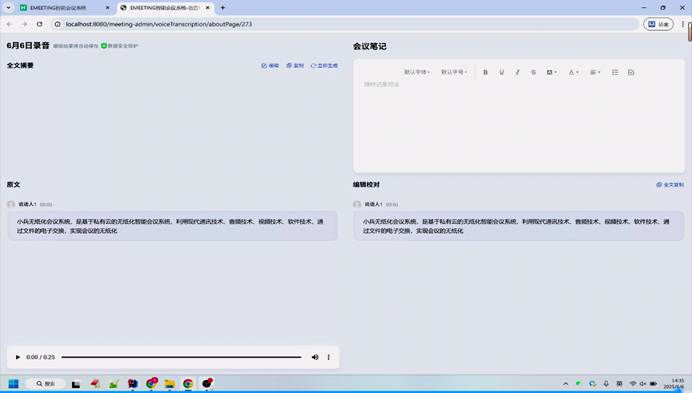
Task: Open the text alignment dropdown
Action: [x=595, y=72]
